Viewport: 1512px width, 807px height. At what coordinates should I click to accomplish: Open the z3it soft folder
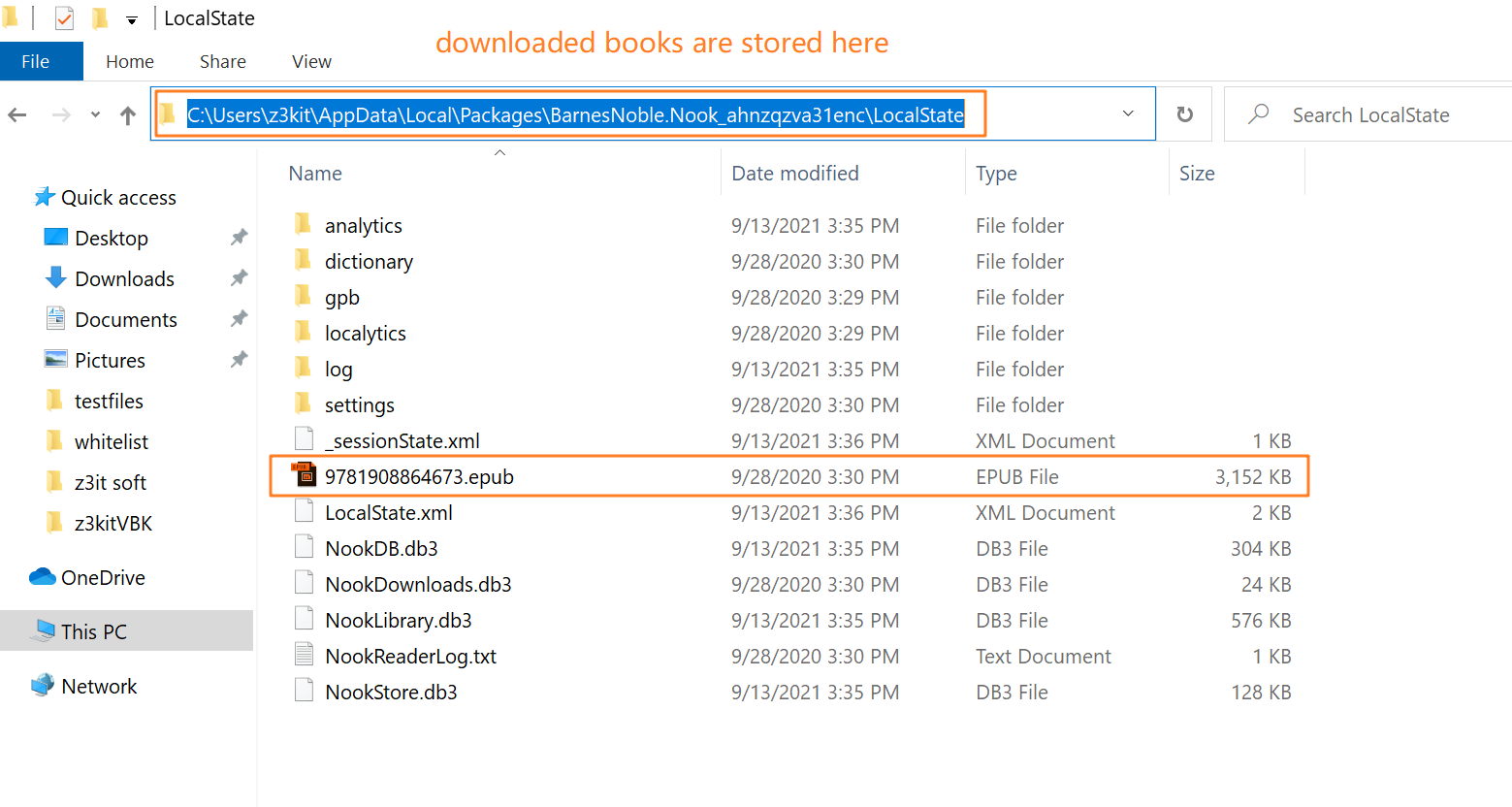[111, 483]
